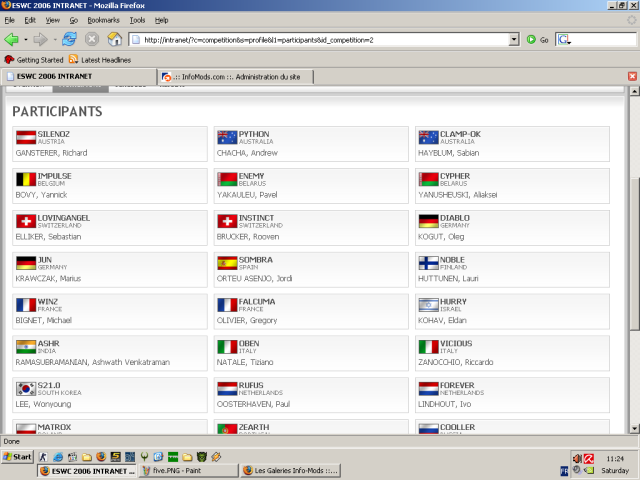Open the Tools menu
This screenshot has height=480, width=640.
coord(137,20)
